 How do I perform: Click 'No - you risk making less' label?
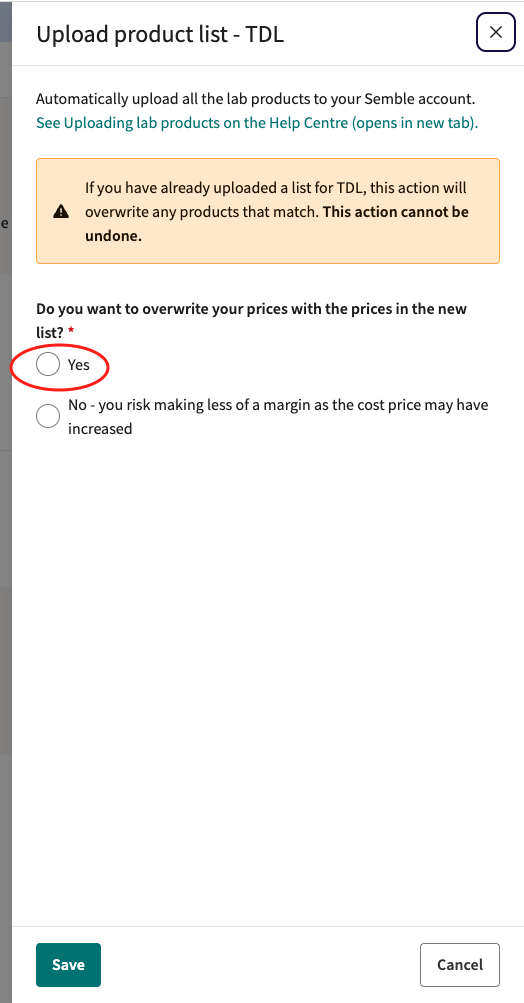[x=278, y=416]
